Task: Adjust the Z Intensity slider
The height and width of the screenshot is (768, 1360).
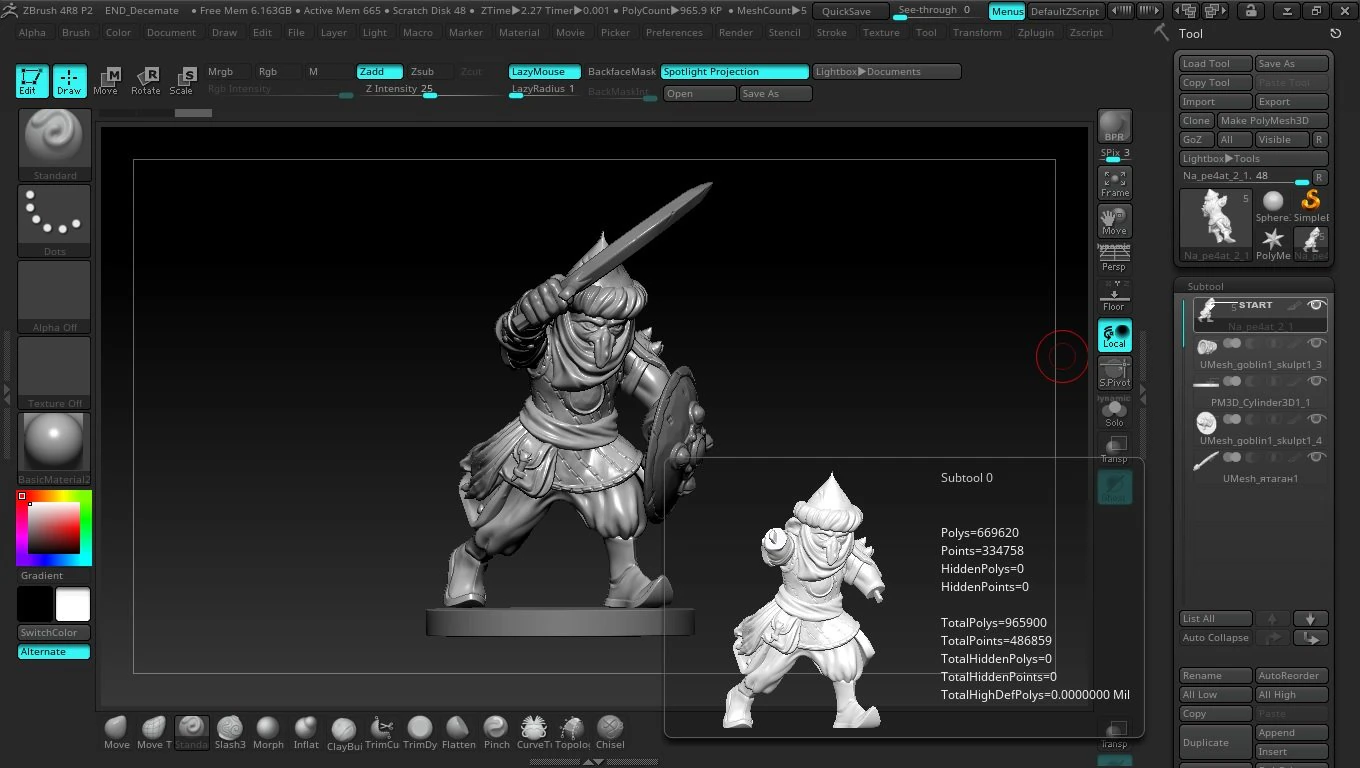Action: 430,89
